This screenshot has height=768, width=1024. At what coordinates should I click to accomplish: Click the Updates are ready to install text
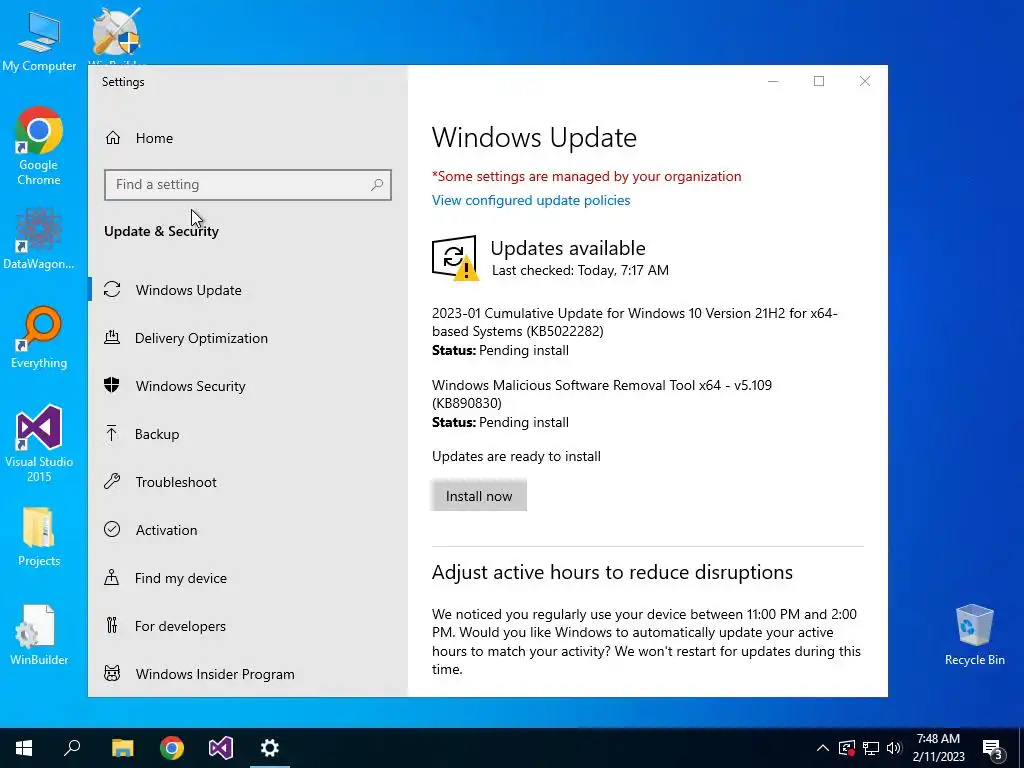point(516,456)
